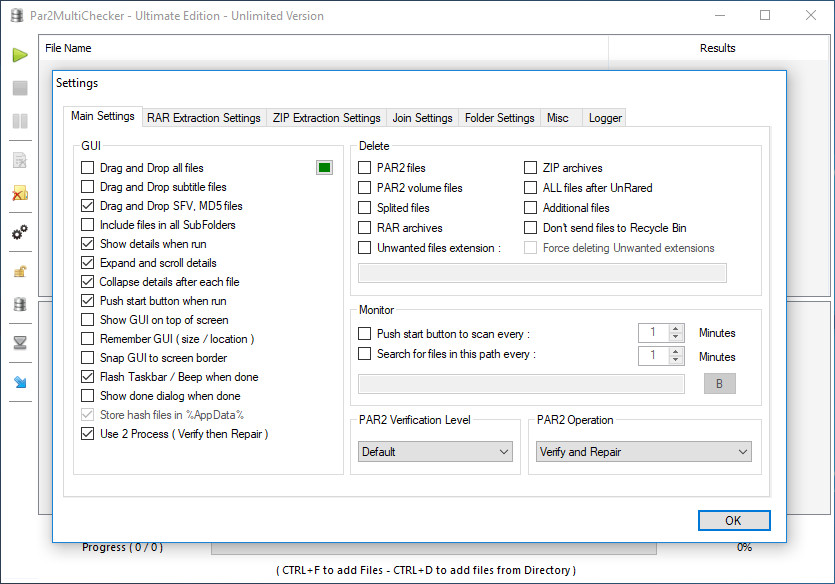
Task: Increase scan interval minutes with up arrow
Action: pyautogui.click(x=676, y=328)
